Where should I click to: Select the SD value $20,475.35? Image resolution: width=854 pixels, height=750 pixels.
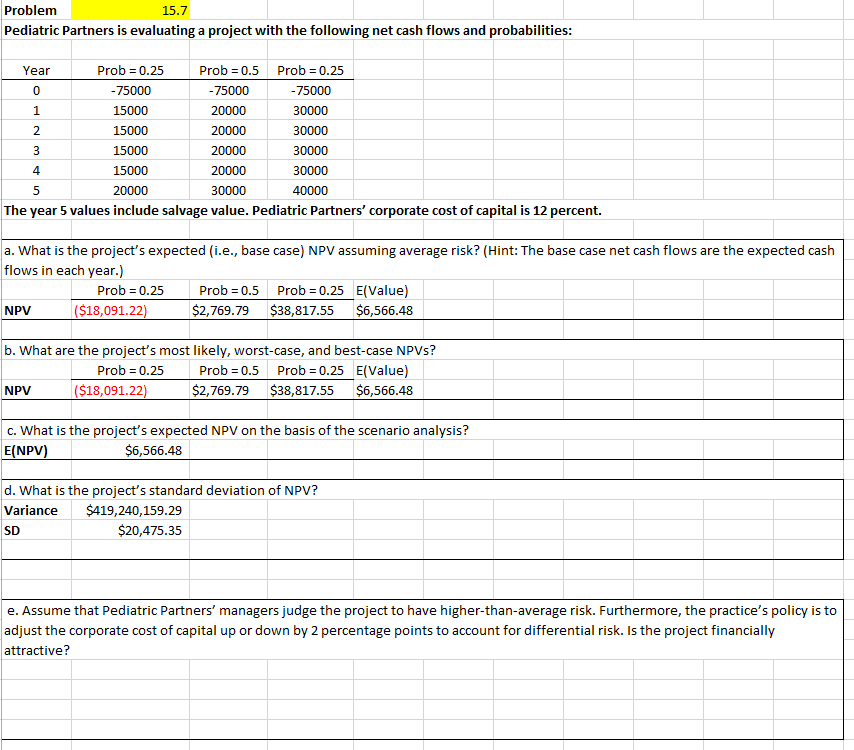(130, 531)
